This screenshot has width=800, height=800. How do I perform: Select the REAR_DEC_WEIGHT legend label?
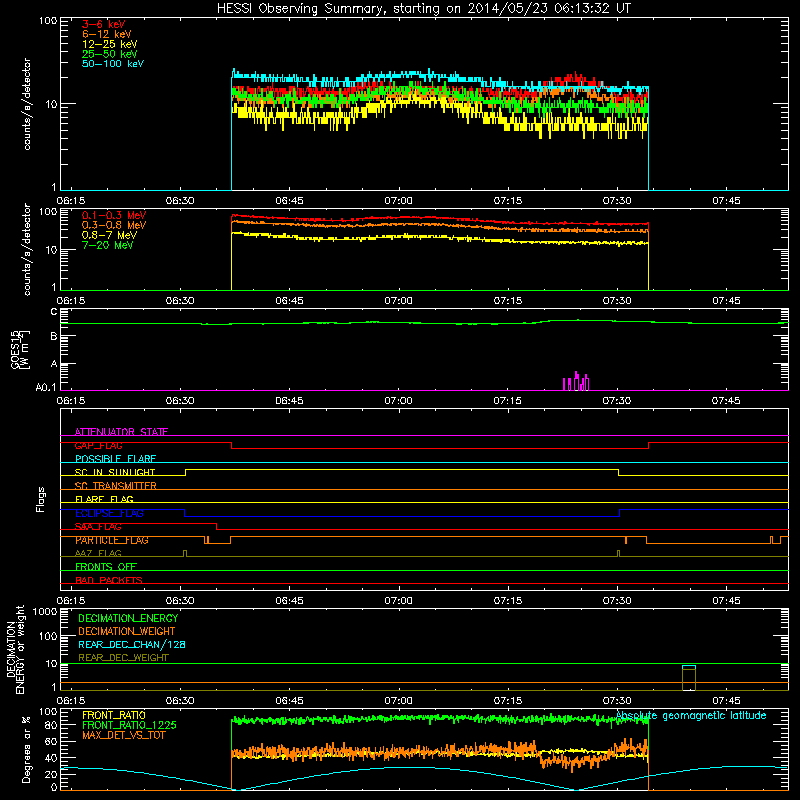123,658
